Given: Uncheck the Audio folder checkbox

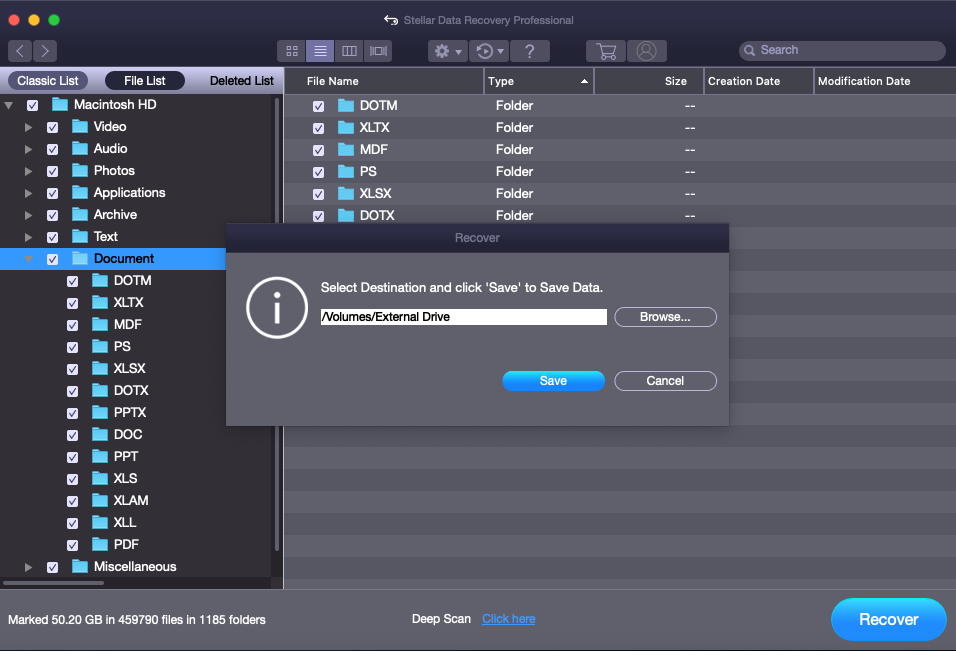Looking at the screenshot, I should click(52, 149).
